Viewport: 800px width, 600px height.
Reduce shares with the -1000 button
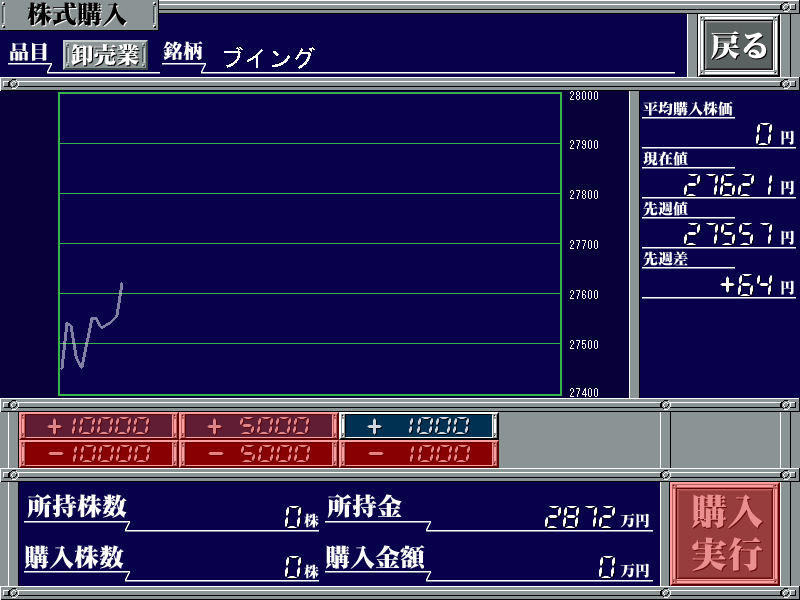tap(418, 454)
